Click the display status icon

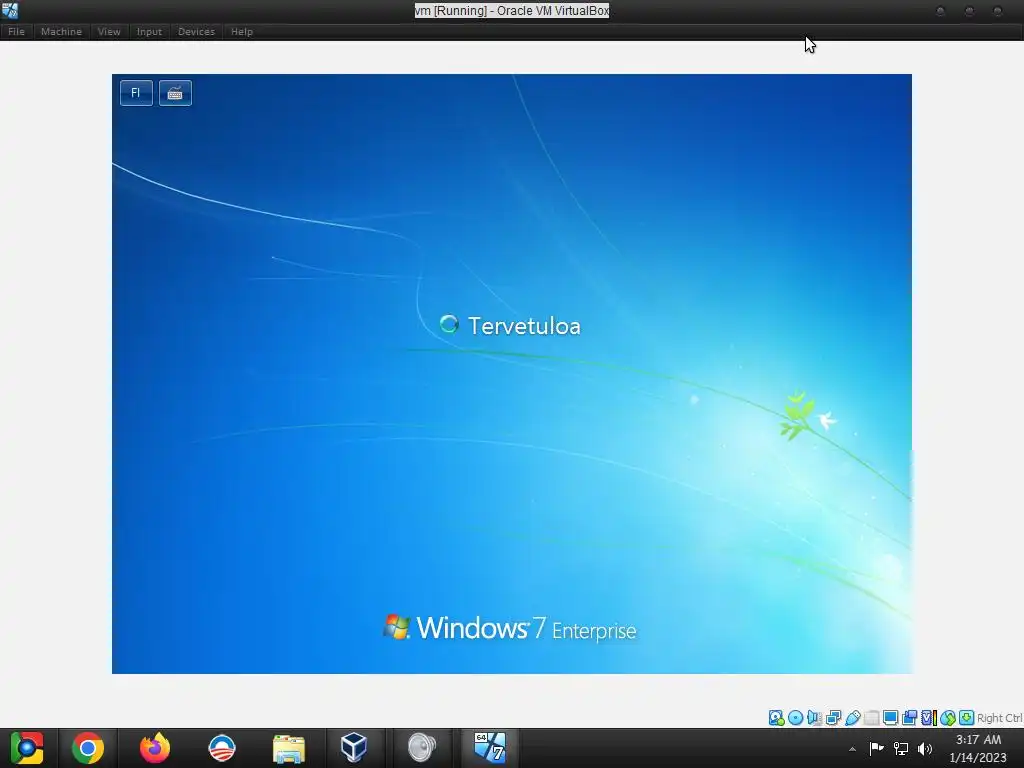890,718
